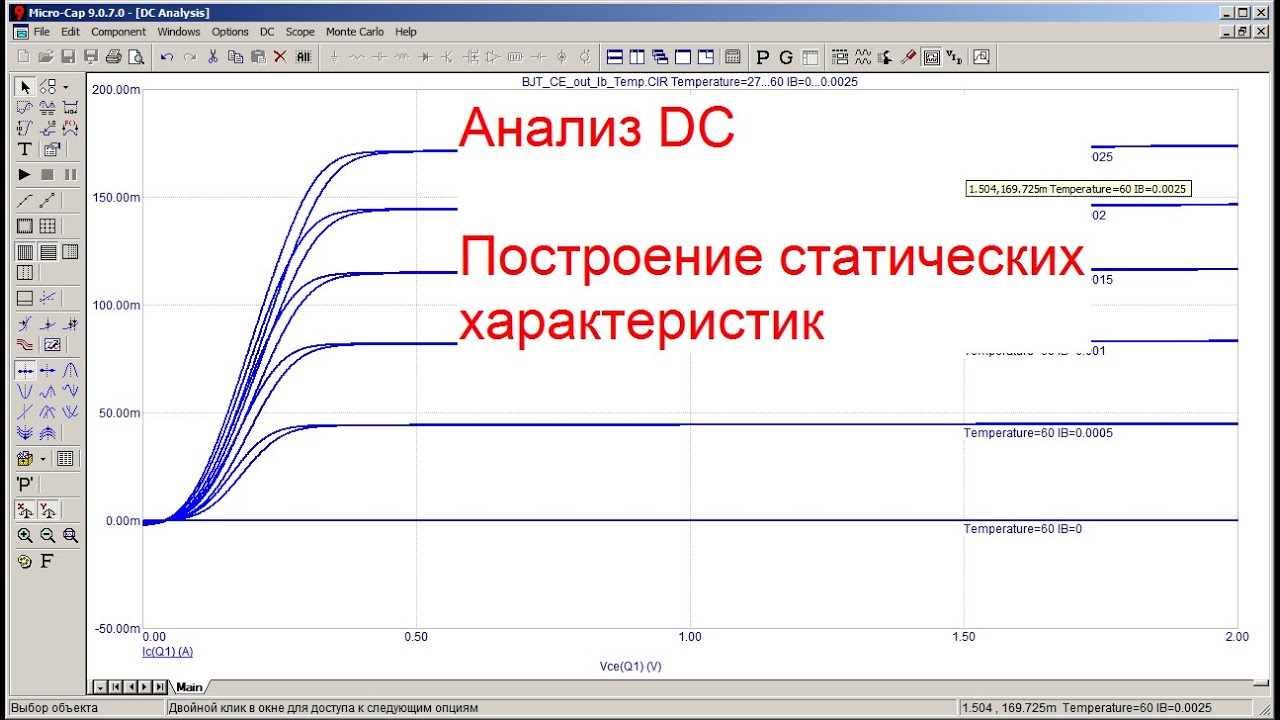1280x720 pixels.
Task: Click the 'P' properties button
Action: 25,484
